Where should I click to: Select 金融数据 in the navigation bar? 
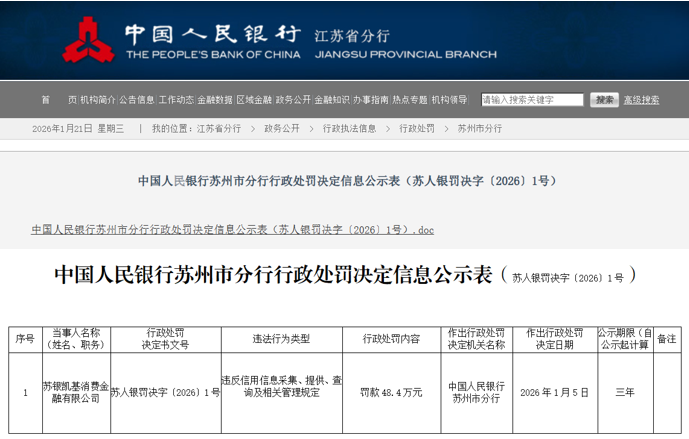pos(215,100)
